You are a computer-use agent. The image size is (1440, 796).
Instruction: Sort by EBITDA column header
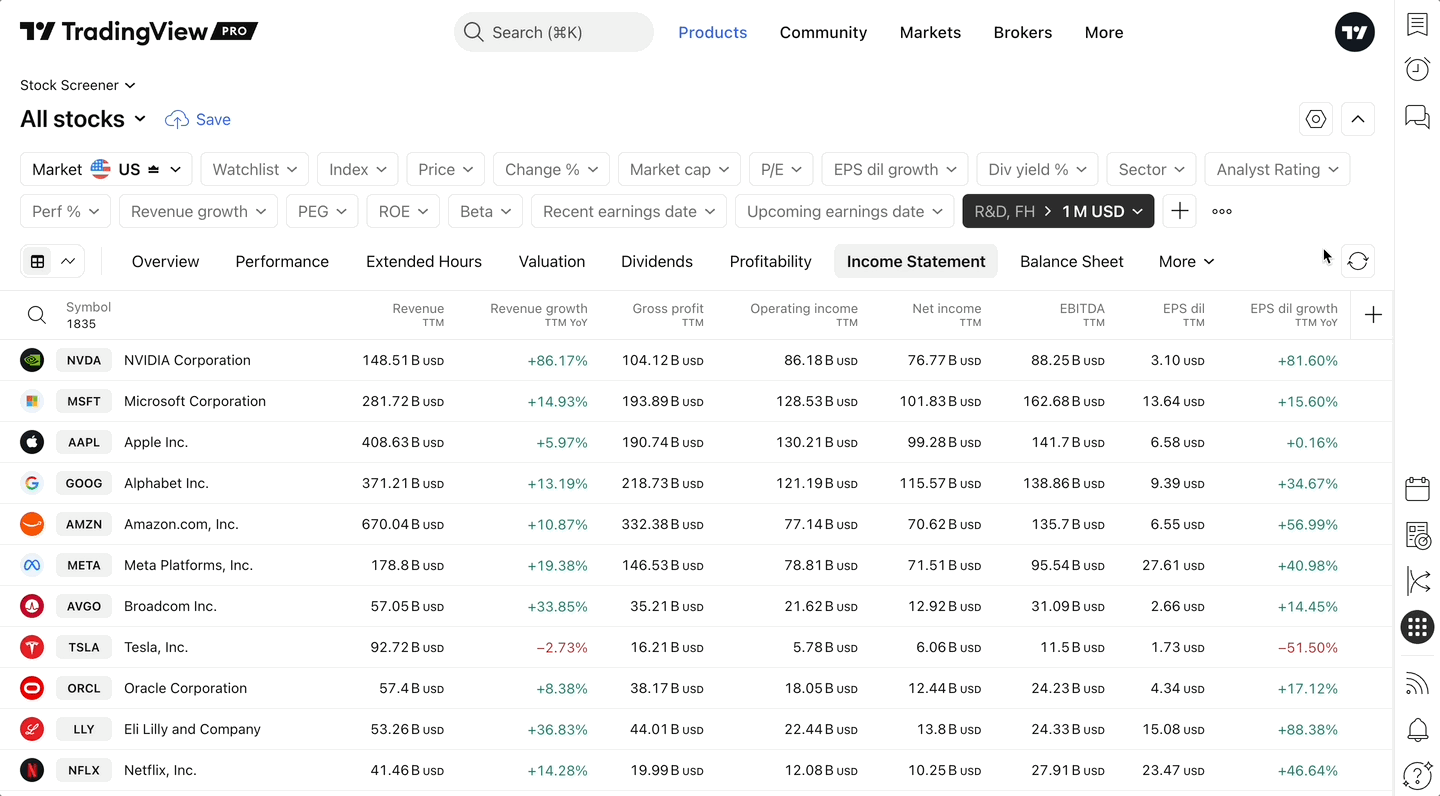[1082, 315]
